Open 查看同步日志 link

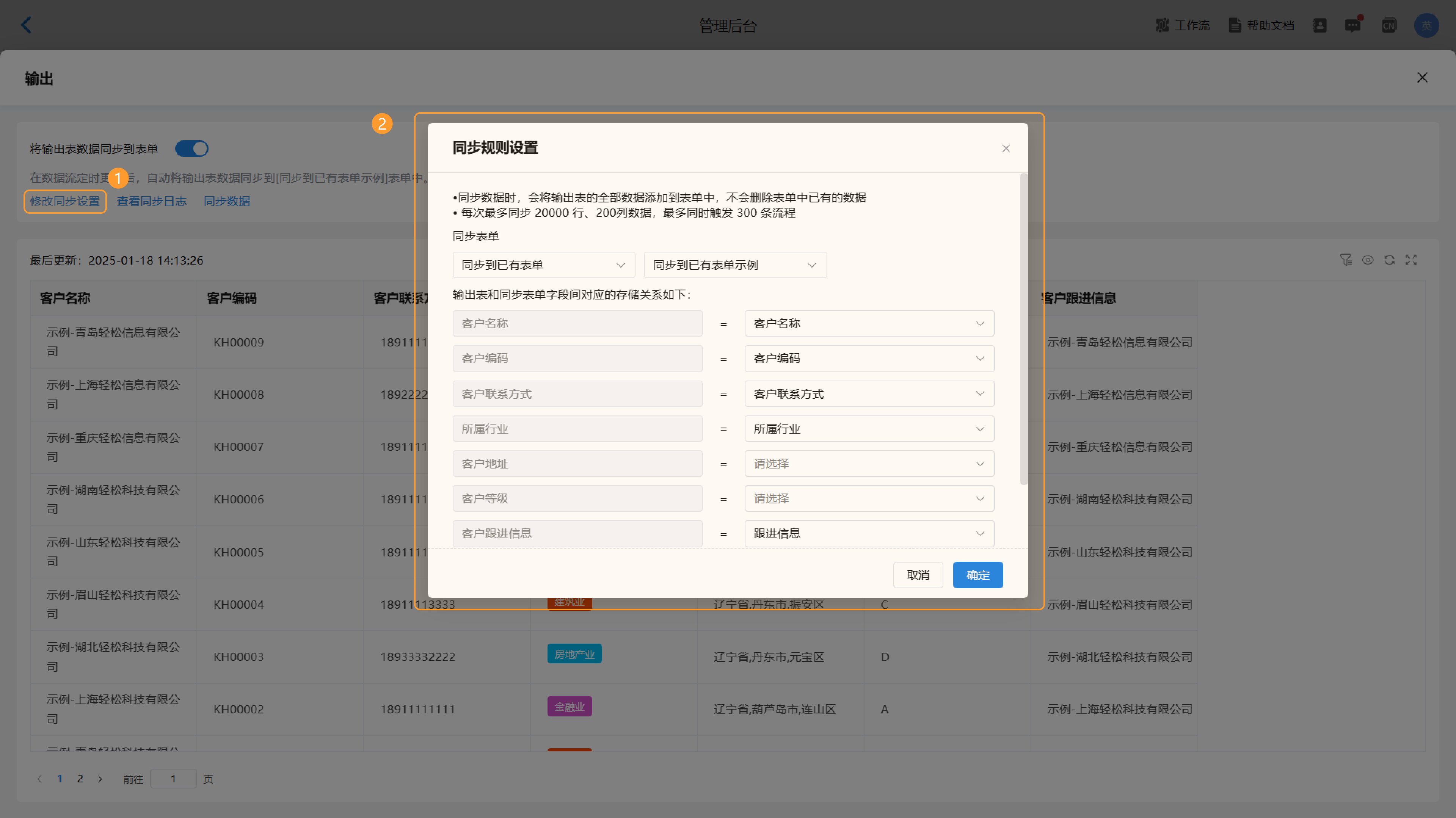[151, 201]
